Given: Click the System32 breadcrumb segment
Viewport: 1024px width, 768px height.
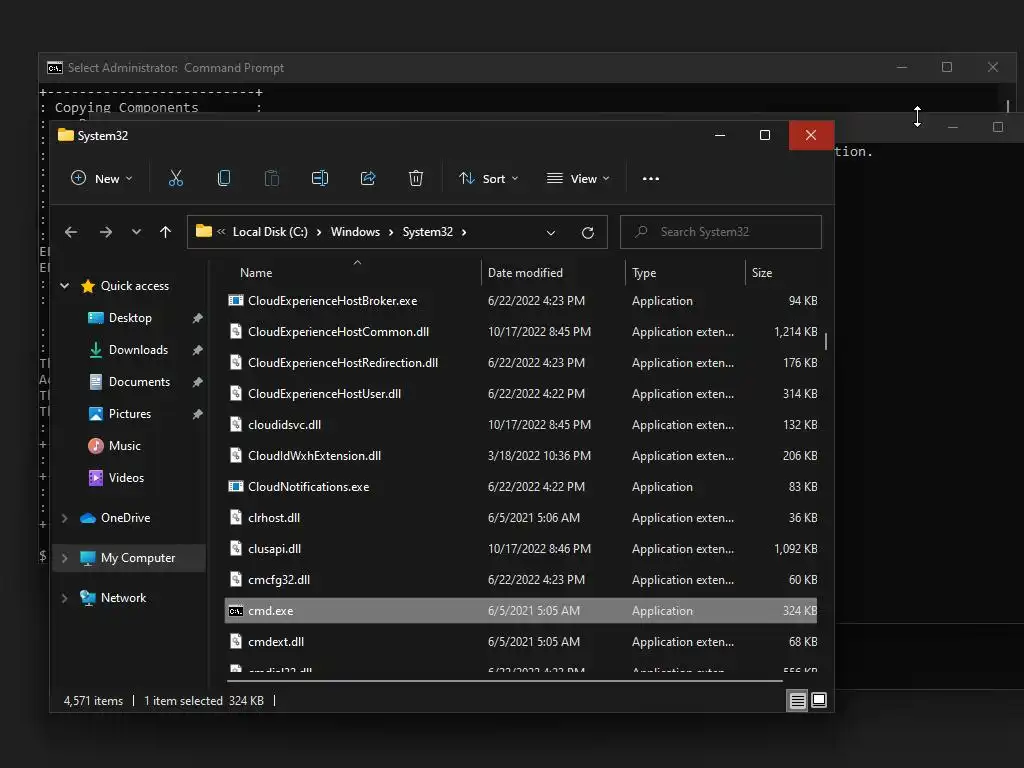Looking at the screenshot, I should click(427, 232).
